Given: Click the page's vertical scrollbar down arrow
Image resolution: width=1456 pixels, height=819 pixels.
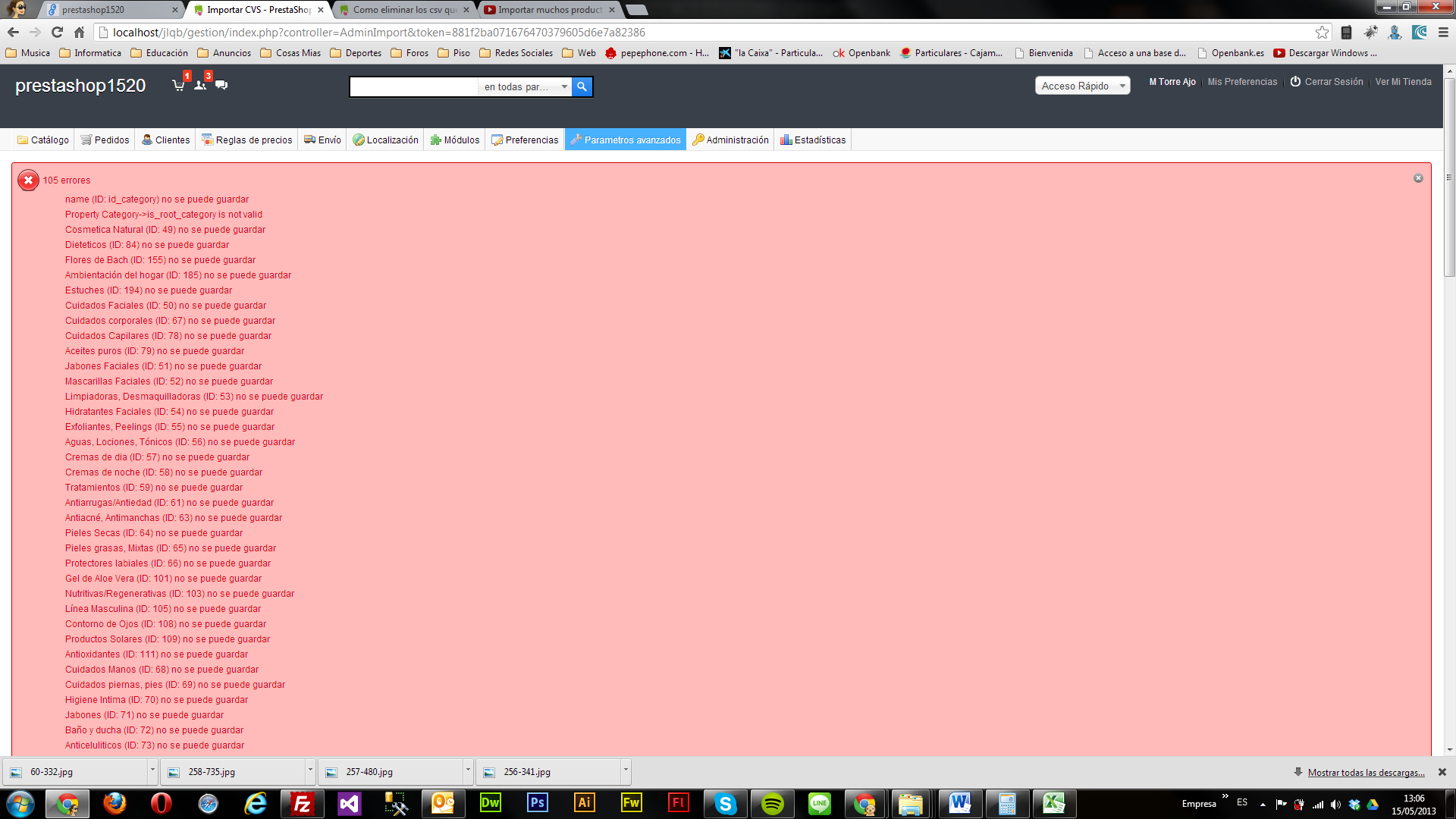Looking at the screenshot, I should click(1449, 748).
